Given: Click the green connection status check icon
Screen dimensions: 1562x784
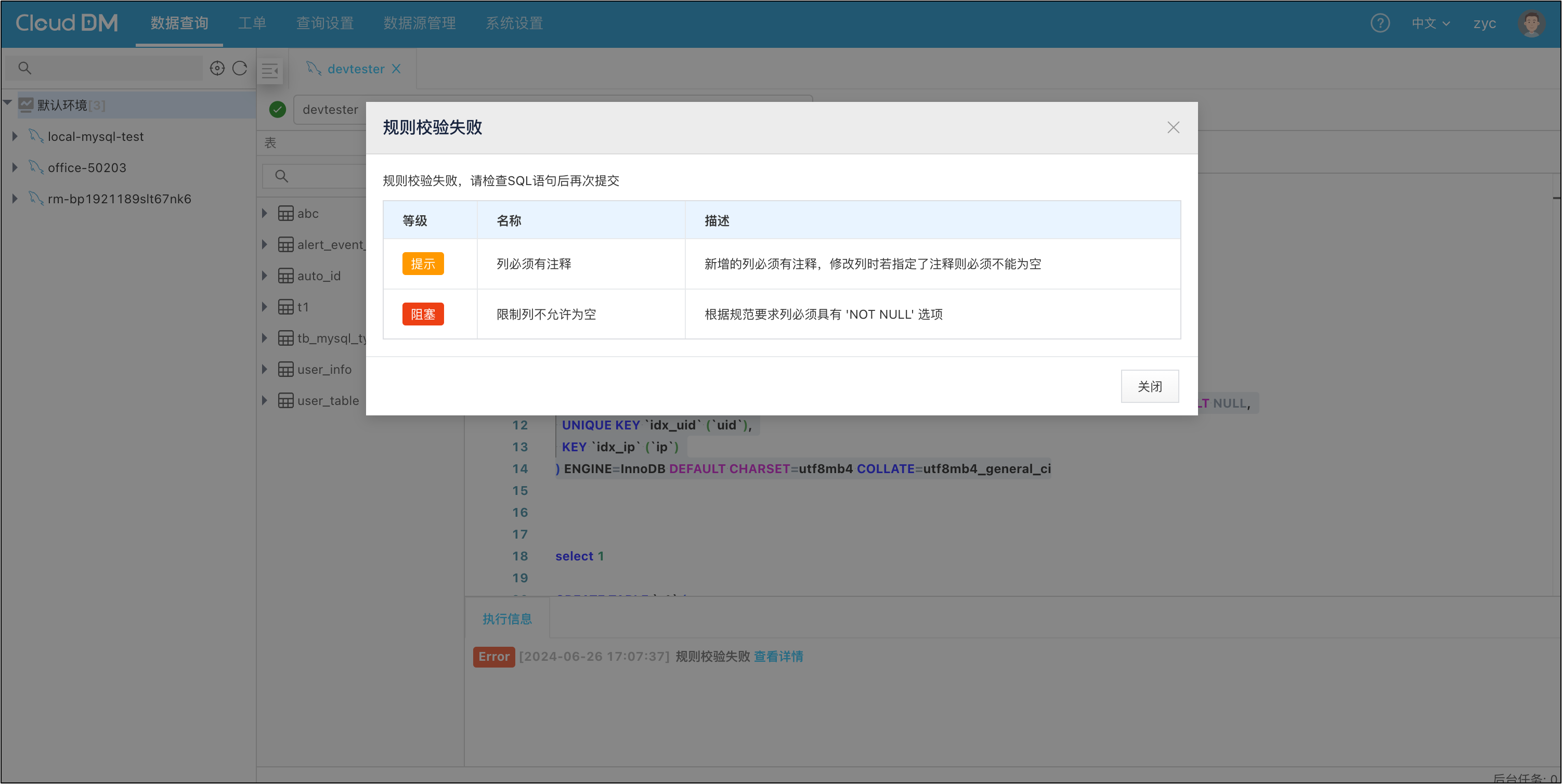Looking at the screenshot, I should point(278,109).
